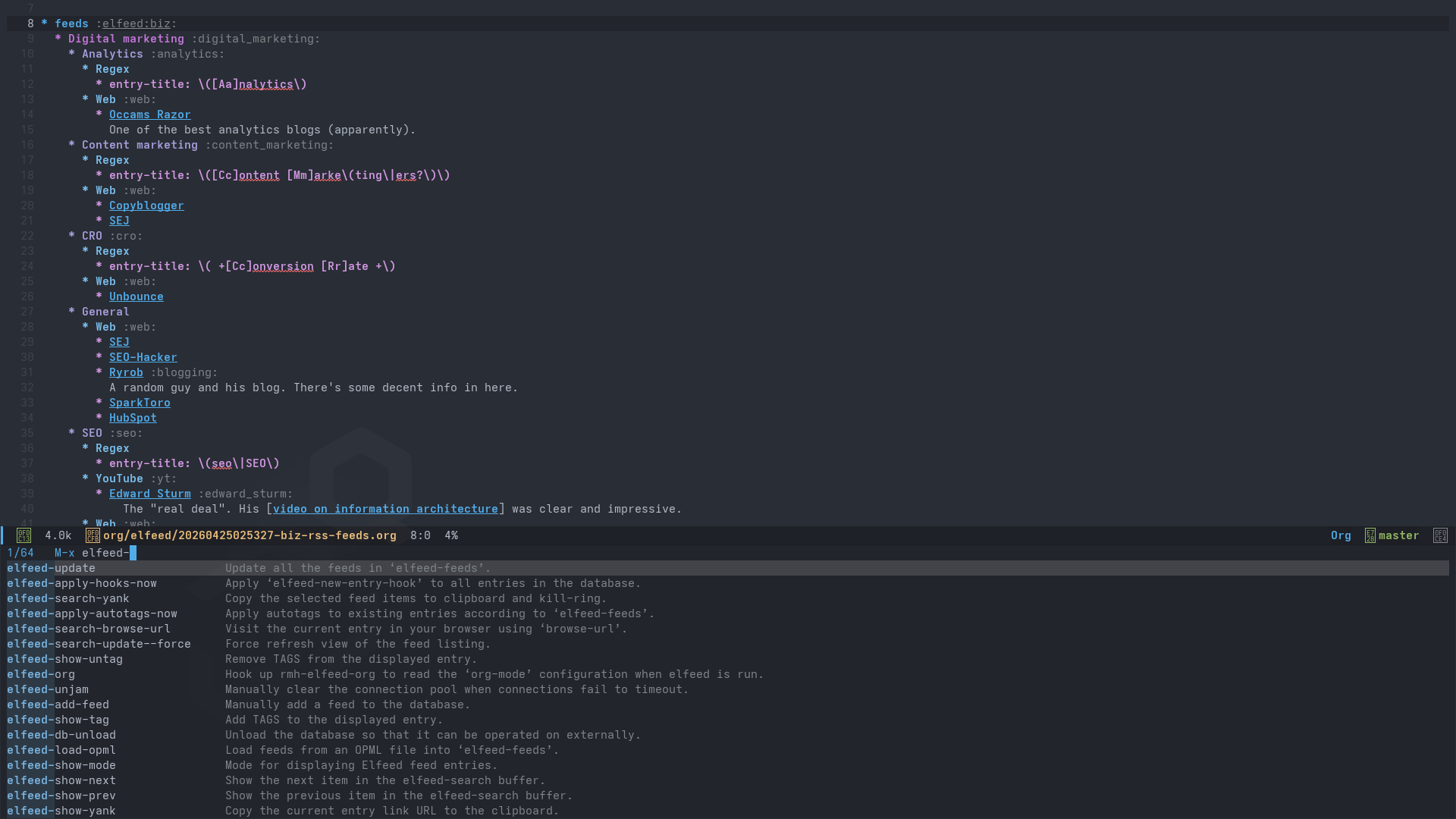Fold the YouTube heading
The height and width of the screenshot is (819, 1456).
tap(119, 479)
